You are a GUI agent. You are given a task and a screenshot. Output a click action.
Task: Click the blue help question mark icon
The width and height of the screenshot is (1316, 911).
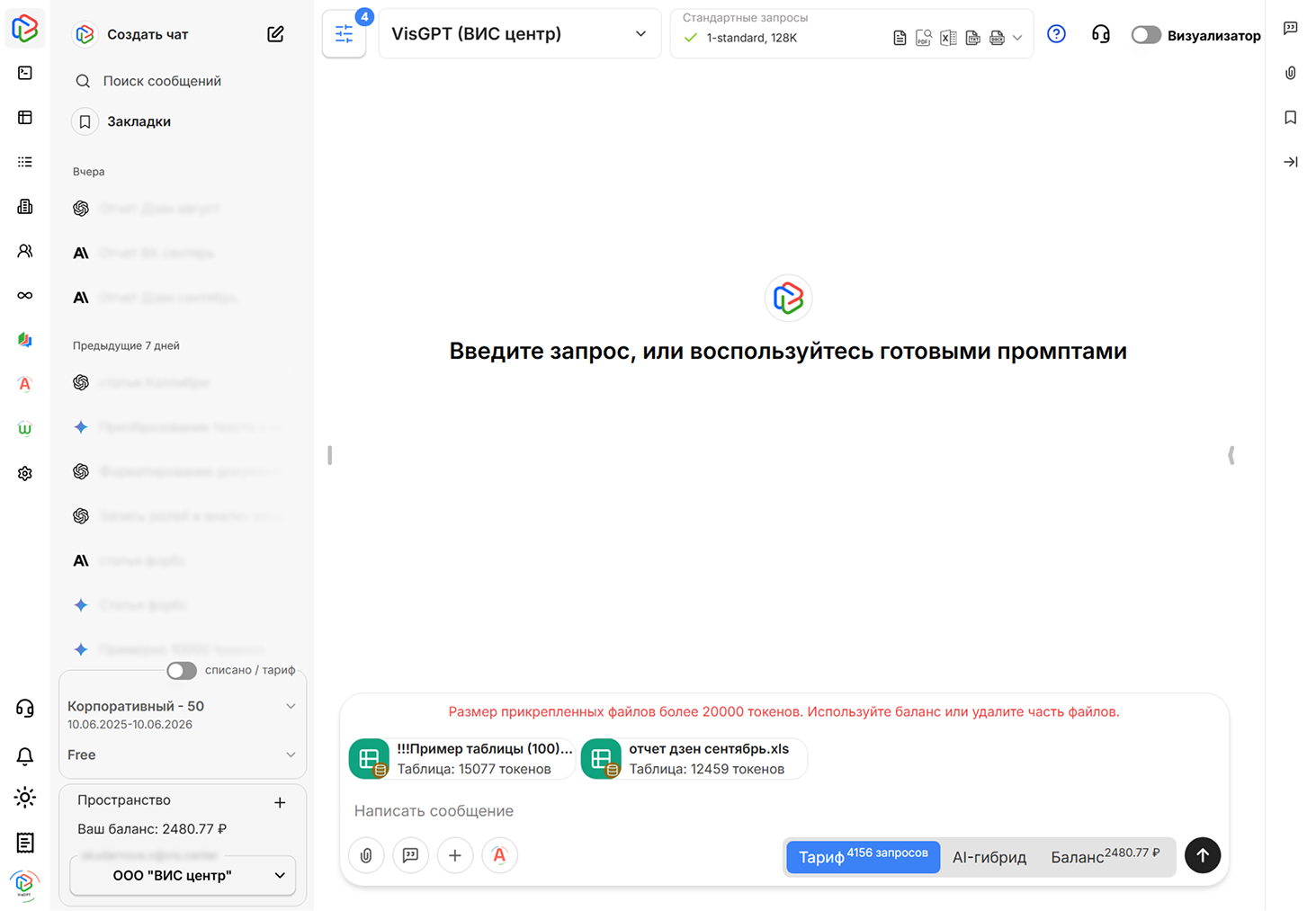pos(1056,32)
